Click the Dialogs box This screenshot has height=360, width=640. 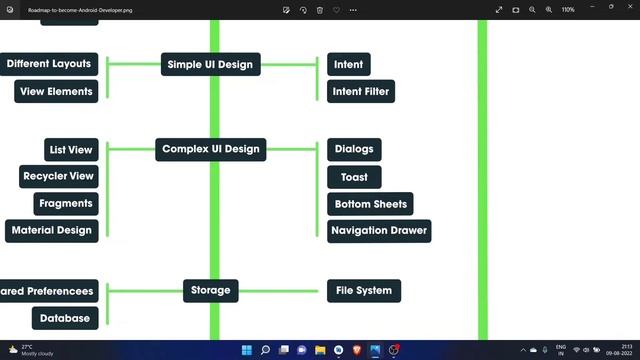click(x=354, y=149)
